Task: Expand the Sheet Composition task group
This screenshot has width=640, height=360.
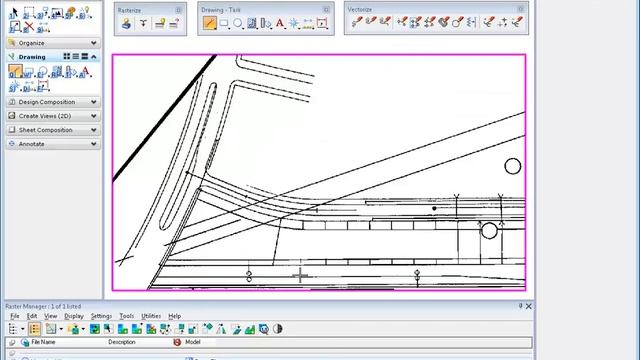Action: (94, 130)
